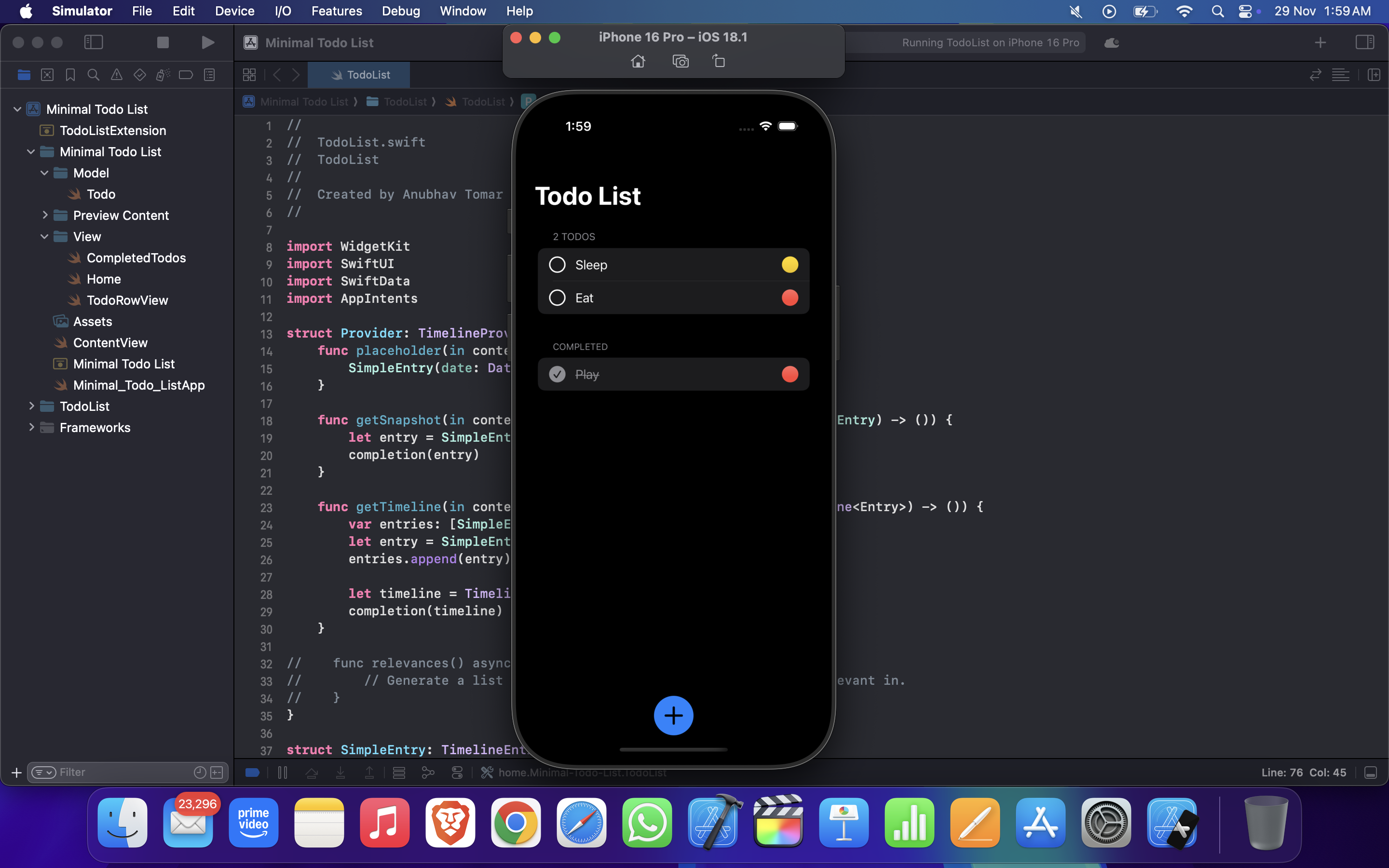Image resolution: width=1389 pixels, height=868 pixels.
Task: Mark the Sleep todo as completed
Action: pyautogui.click(x=558, y=265)
